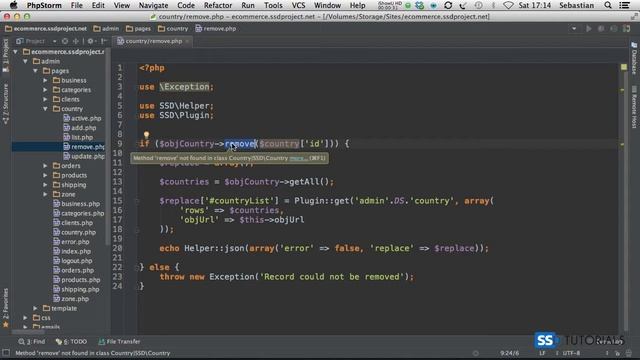Click the Run button in toolbar
Viewport: 640px width, 360px height.
pos(589,29)
